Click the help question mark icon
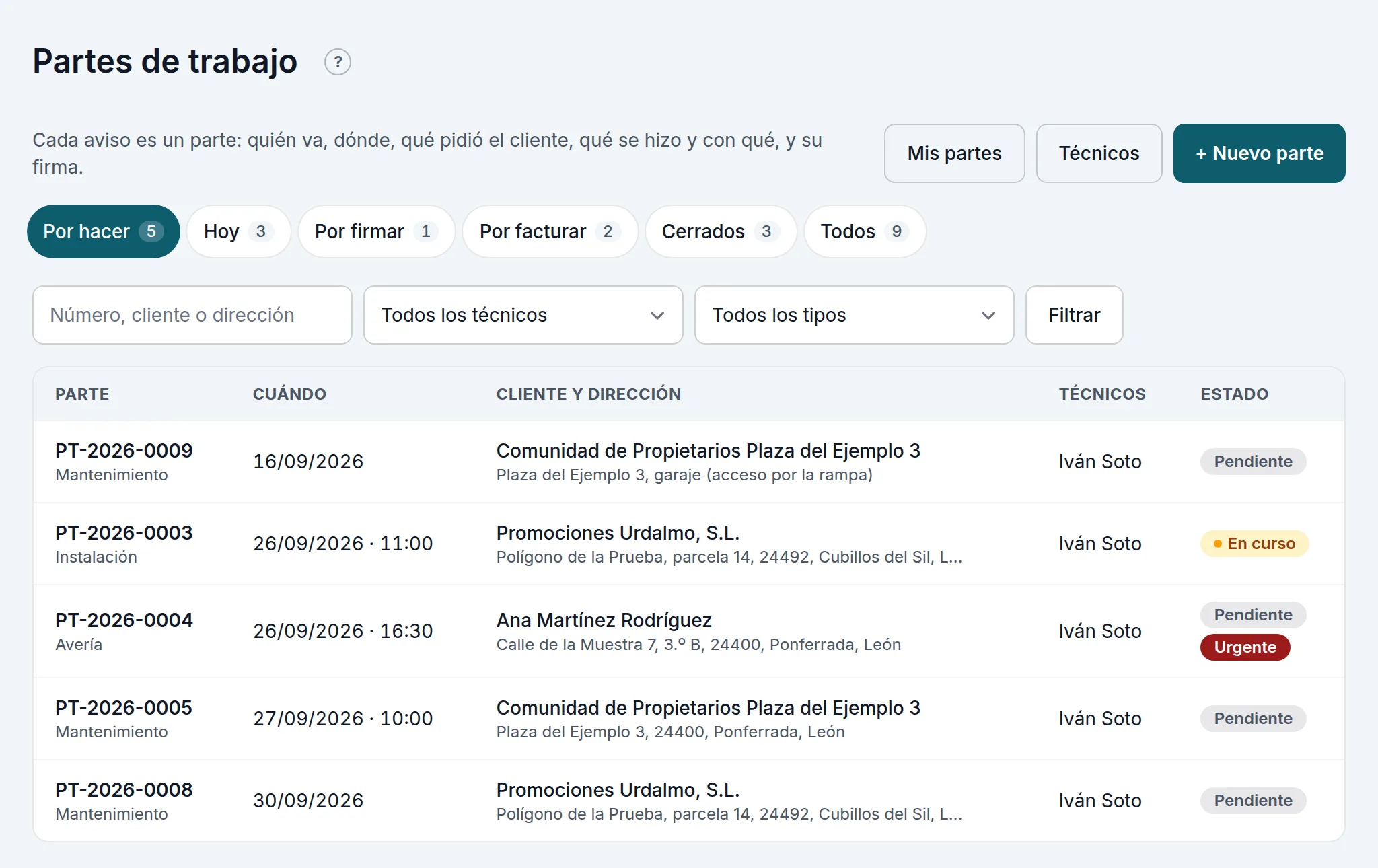Screen dimensions: 1378x868 338,62
